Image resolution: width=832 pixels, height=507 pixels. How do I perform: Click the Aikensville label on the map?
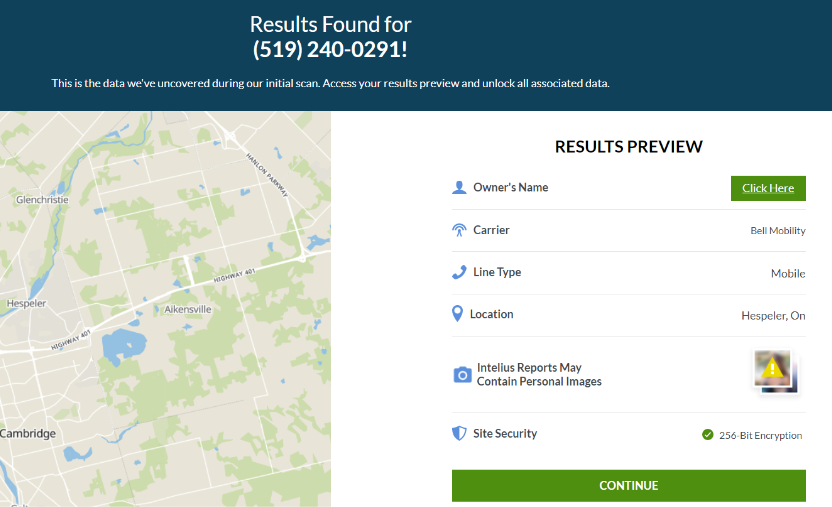coord(187,309)
